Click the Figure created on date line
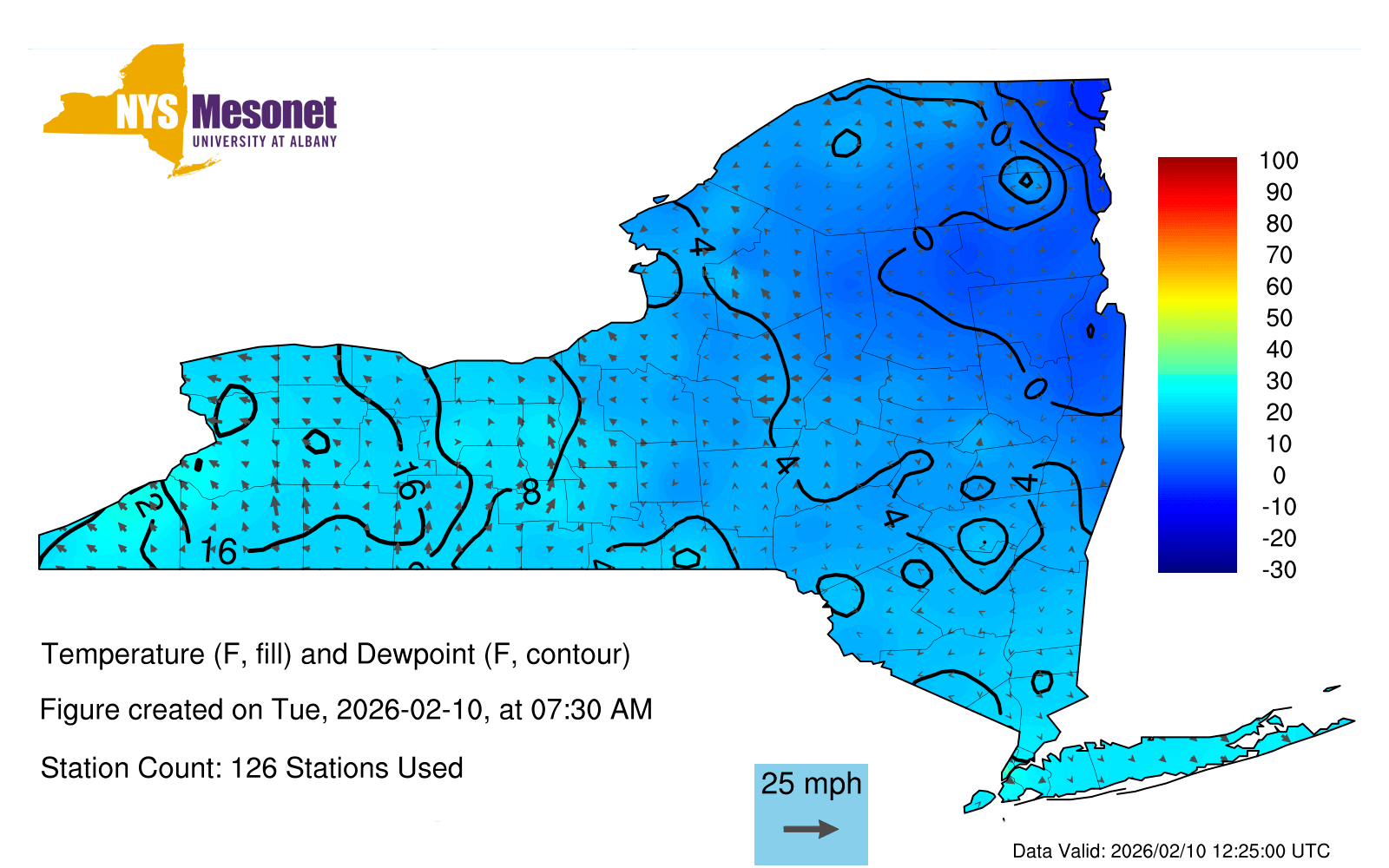1389x868 pixels. point(346,709)
